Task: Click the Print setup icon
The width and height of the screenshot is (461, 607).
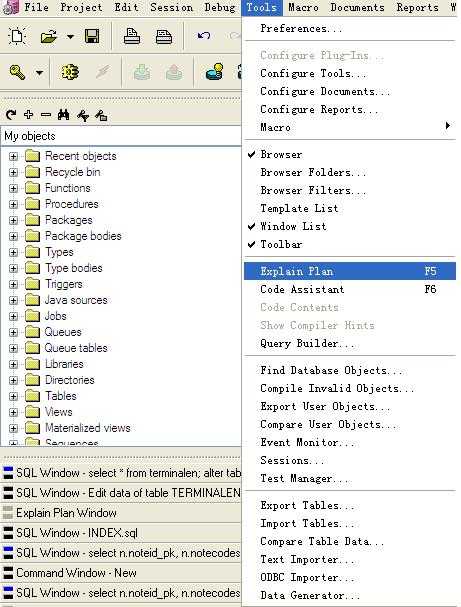Action: click(164, 37)
